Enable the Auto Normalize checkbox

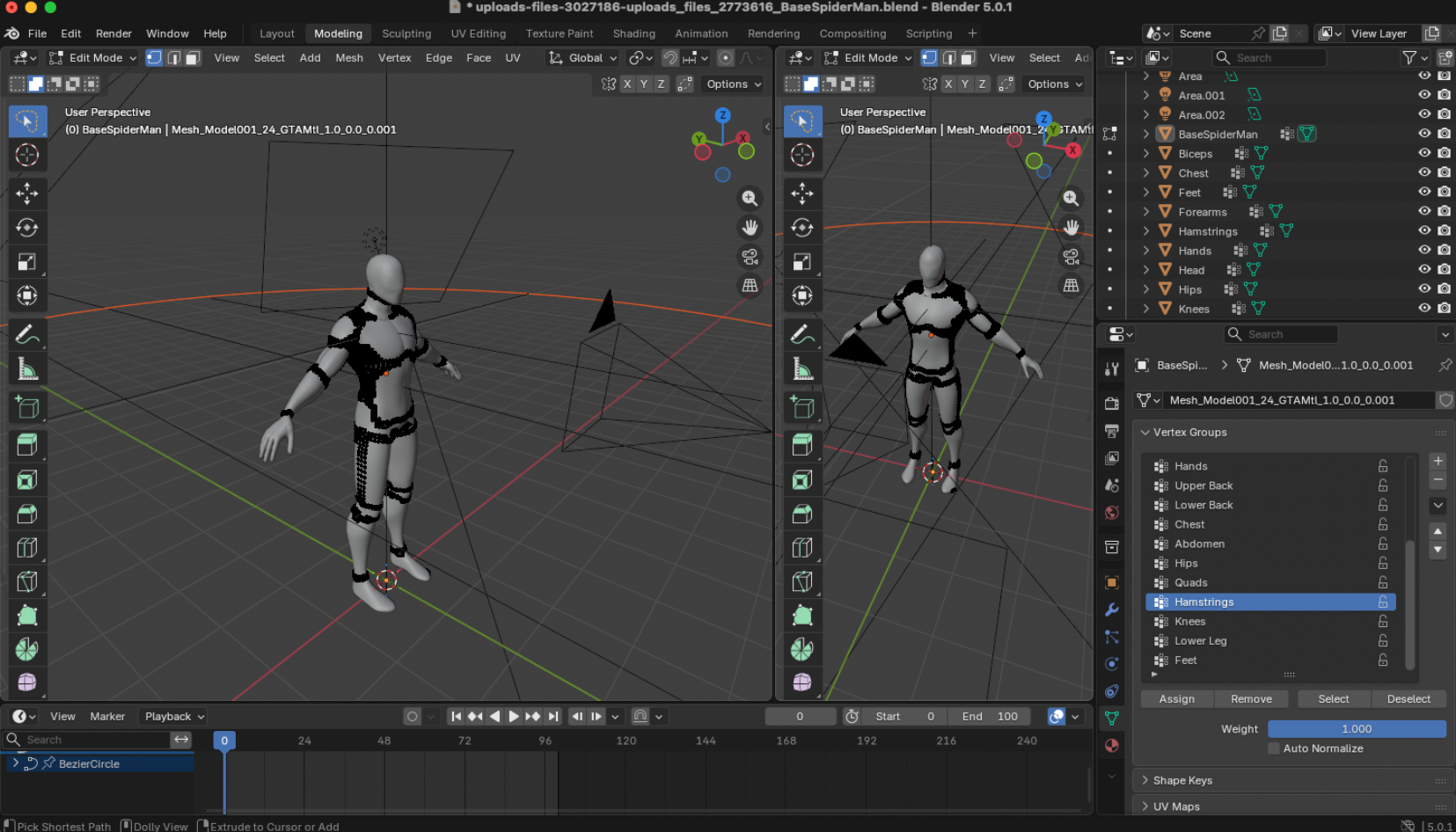(x=1274, y=748)
